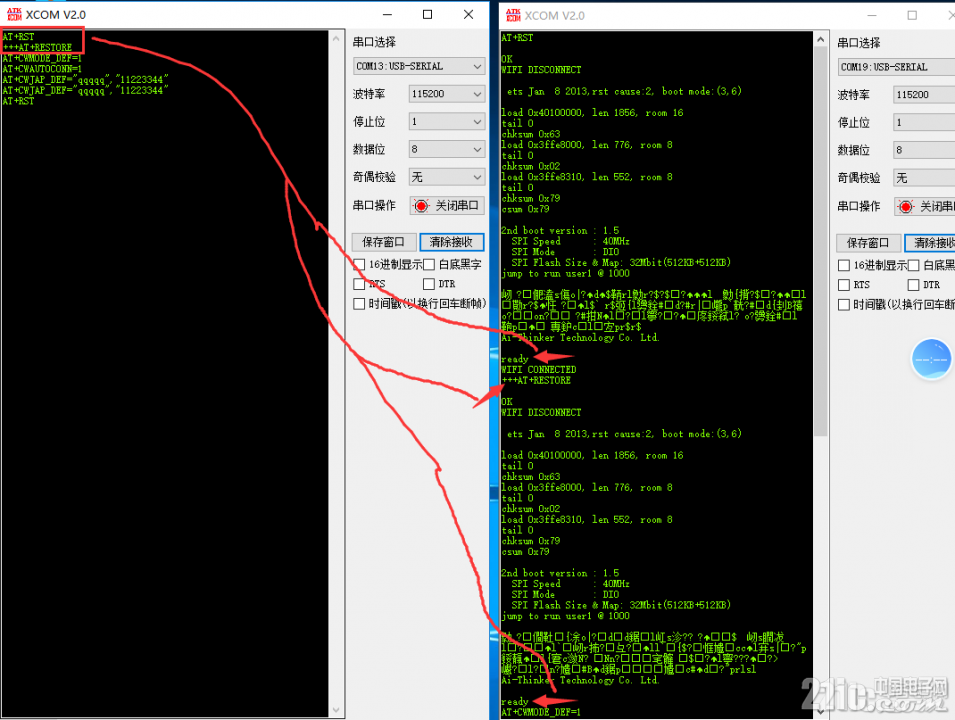Screen dimensions: 955x720
Task: Open COM19:USB-SERIAL port dropdown in right window
Action: (x=896, y=67)
